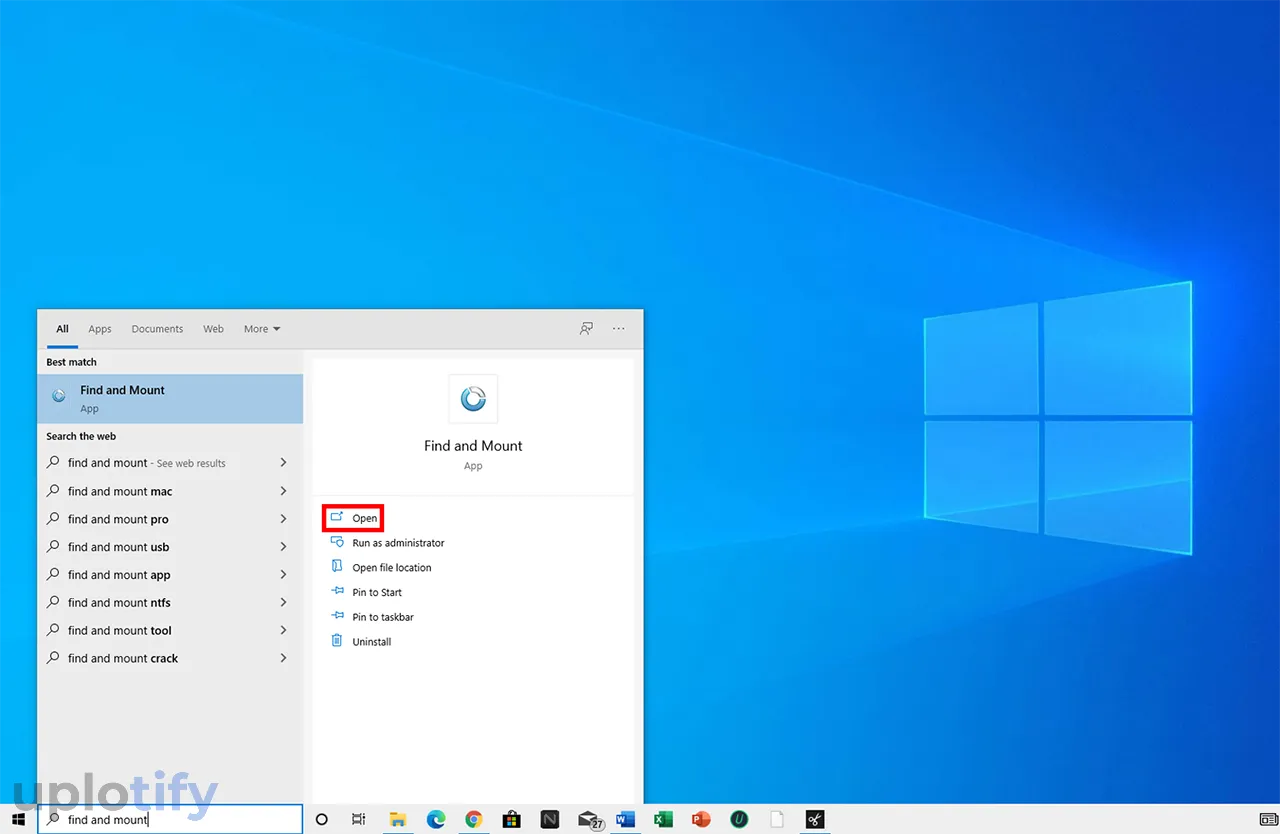Select 'find and mount pro' web suggestion
Image resolution: width=1280 pixels, height=834 pixels.
[x=170, y=519]
